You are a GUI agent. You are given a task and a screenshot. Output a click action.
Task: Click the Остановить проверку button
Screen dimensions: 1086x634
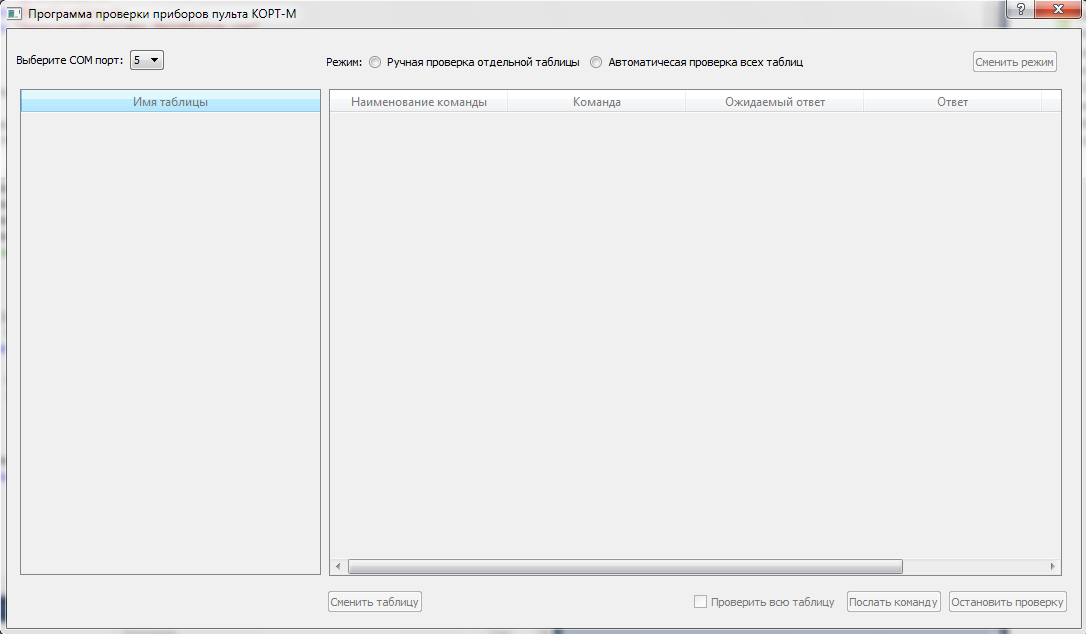point(1007,601)
